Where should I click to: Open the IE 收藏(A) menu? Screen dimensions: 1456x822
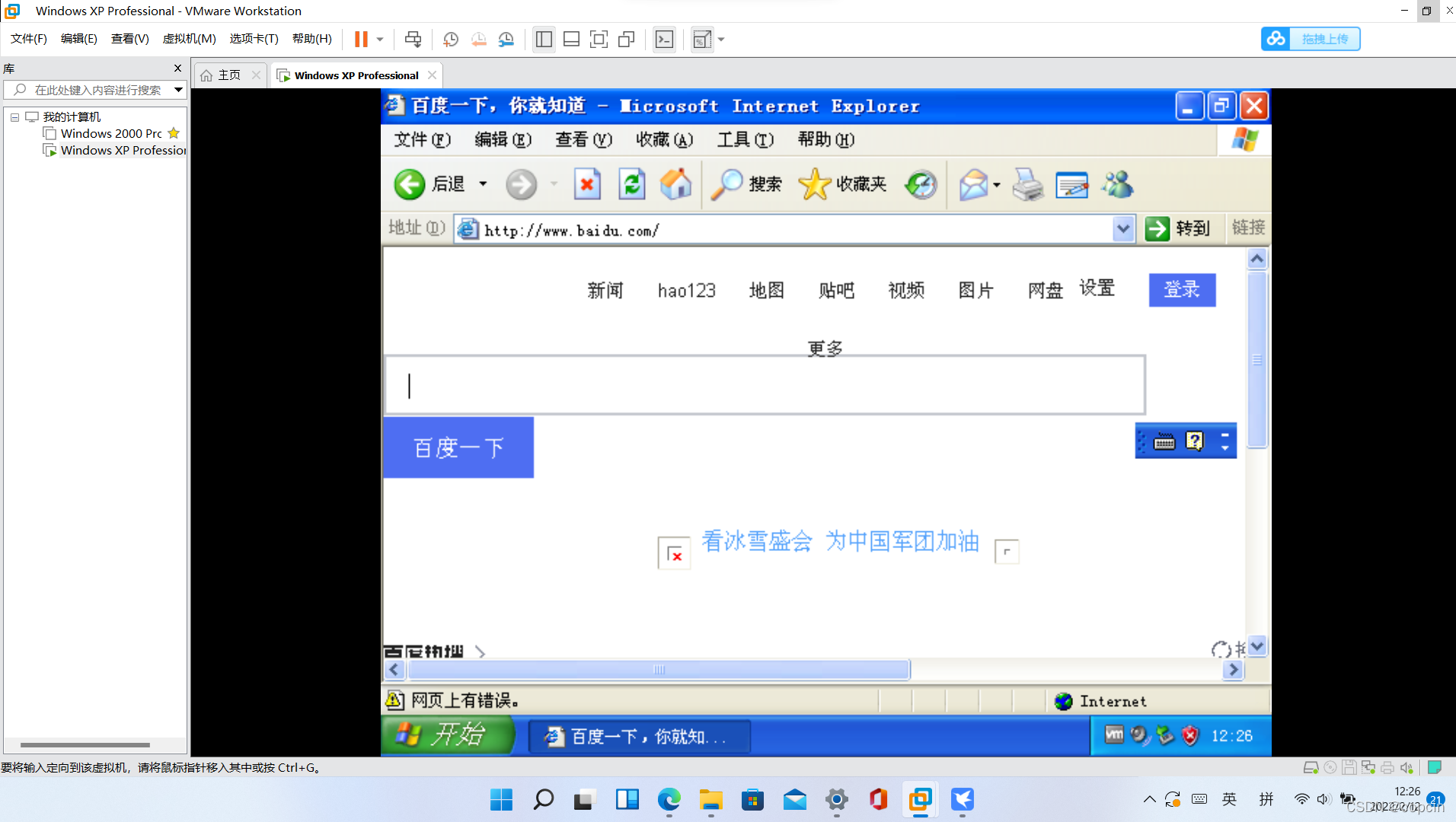pos(664,139)
